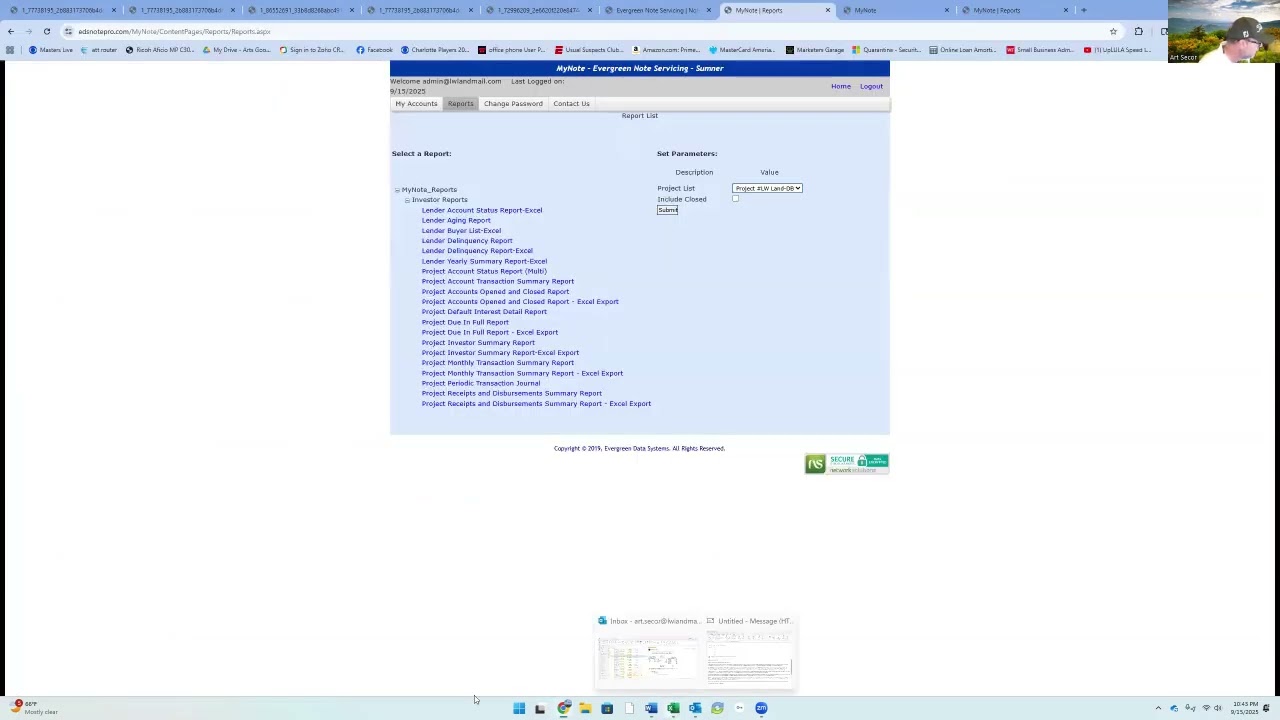
Task: Open File Explorer from the taskbar
Action: pos(585,708)
